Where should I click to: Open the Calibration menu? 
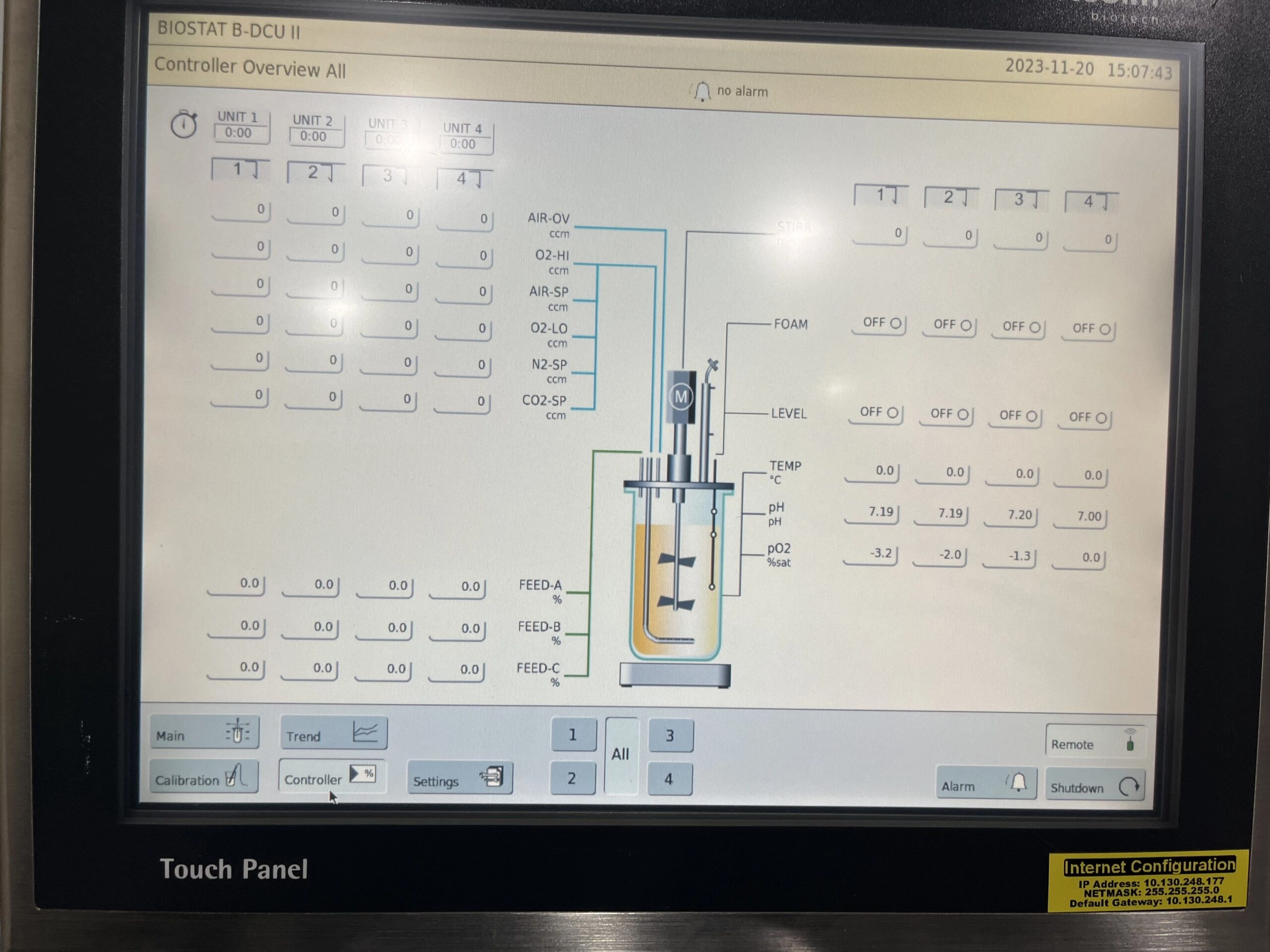point(204,778)
